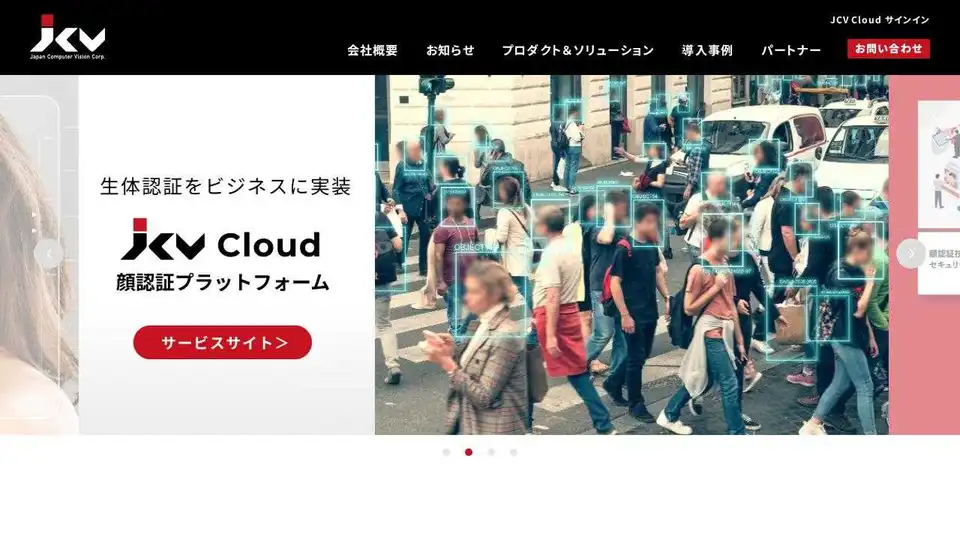
Task: Click the crowd face-detection banner image
Action: [631, 255]
